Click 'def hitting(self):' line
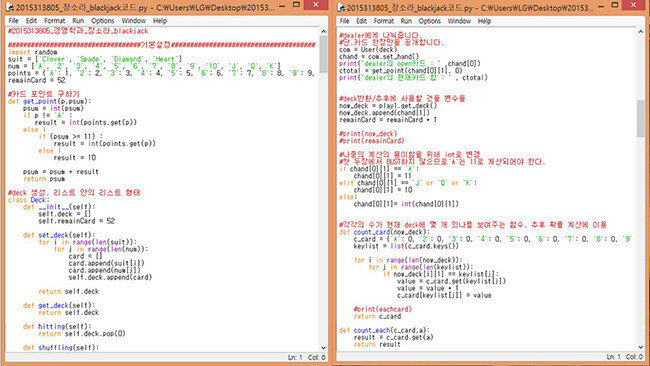650x366 pixels. [x=57, y=327]
